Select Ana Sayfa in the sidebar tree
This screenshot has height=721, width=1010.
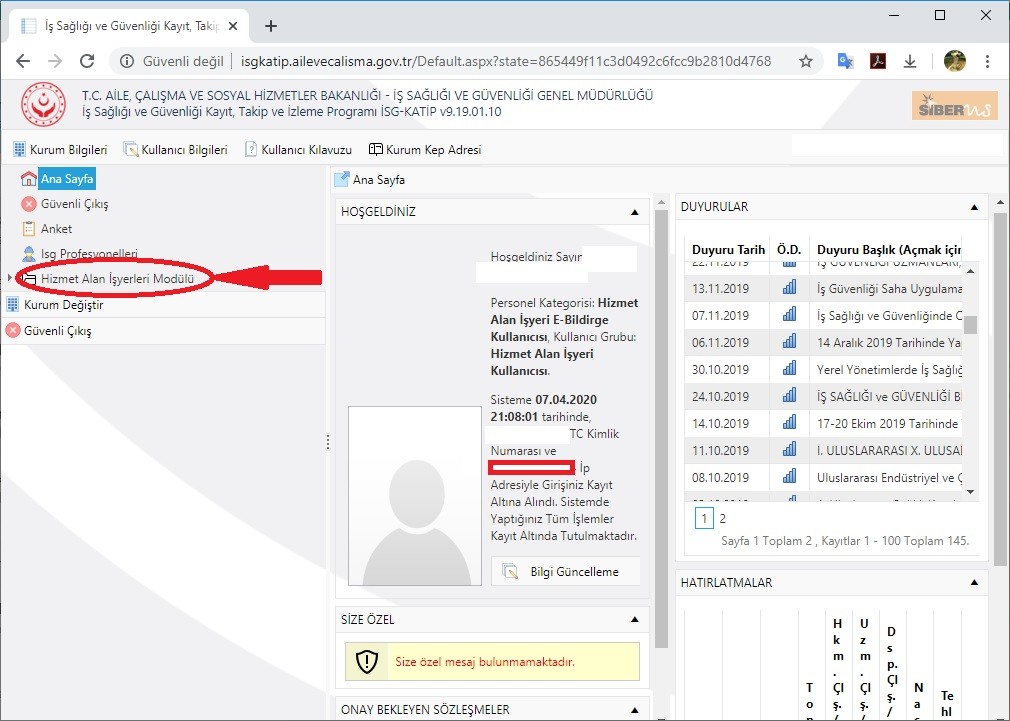67,178
